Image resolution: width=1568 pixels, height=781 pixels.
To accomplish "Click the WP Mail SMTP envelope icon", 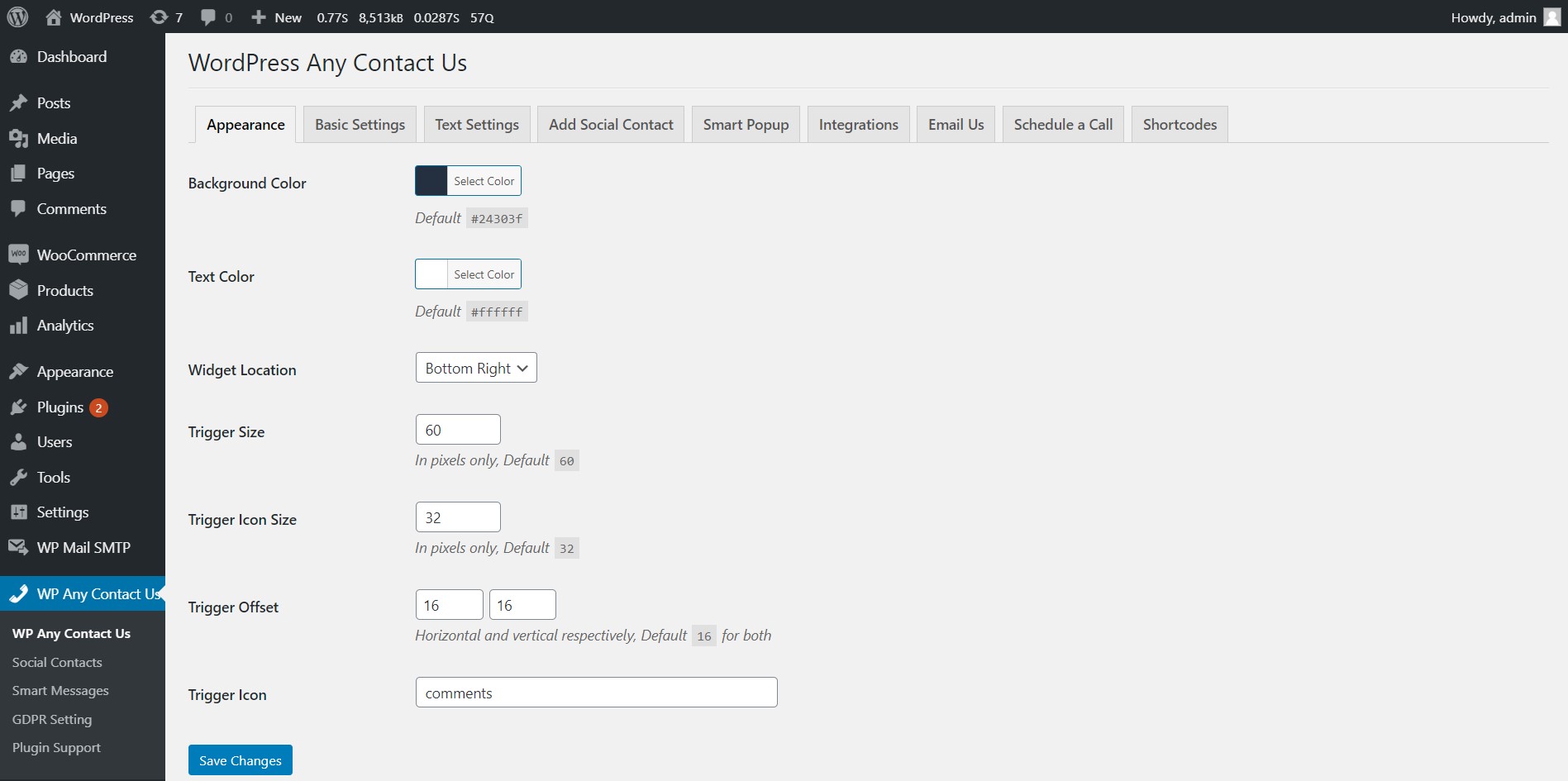I will pyautogui.click(x=18, y=548).
